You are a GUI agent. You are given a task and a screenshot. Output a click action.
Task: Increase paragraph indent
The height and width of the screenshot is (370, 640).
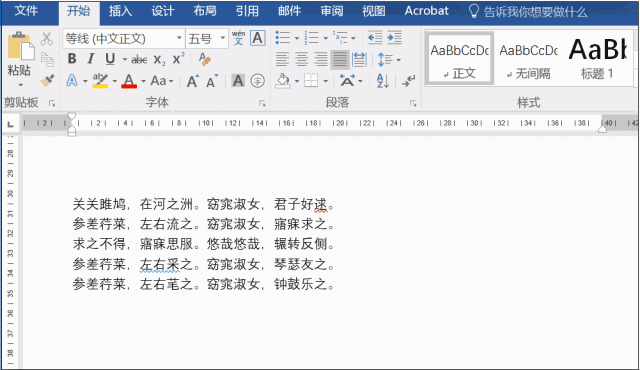point(394,38)
